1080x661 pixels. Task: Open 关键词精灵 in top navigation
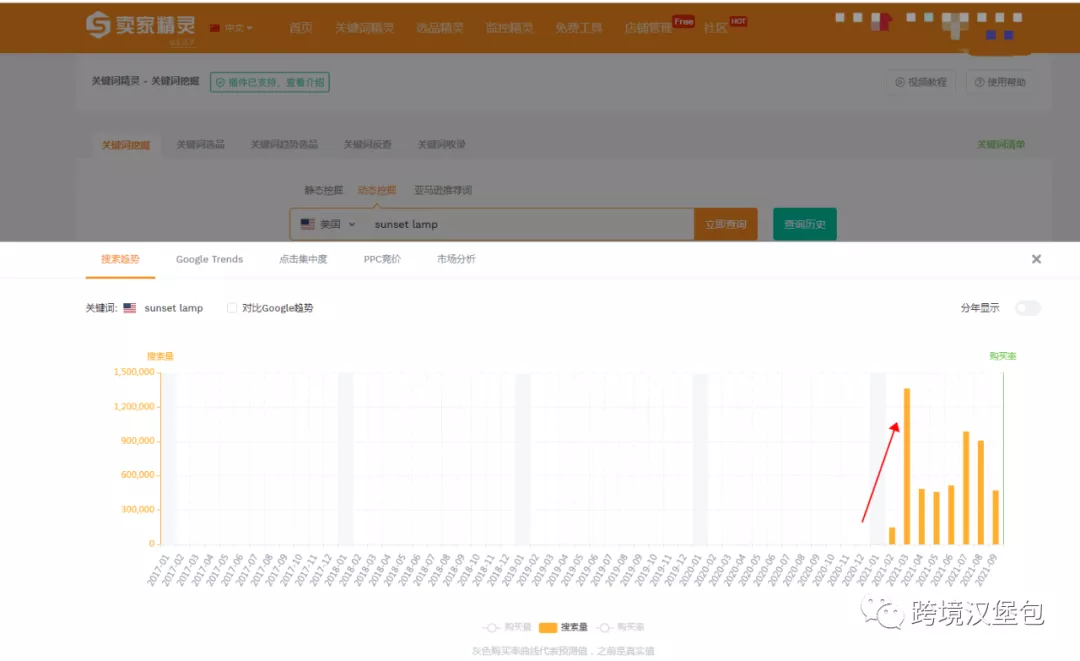point(364,28)
